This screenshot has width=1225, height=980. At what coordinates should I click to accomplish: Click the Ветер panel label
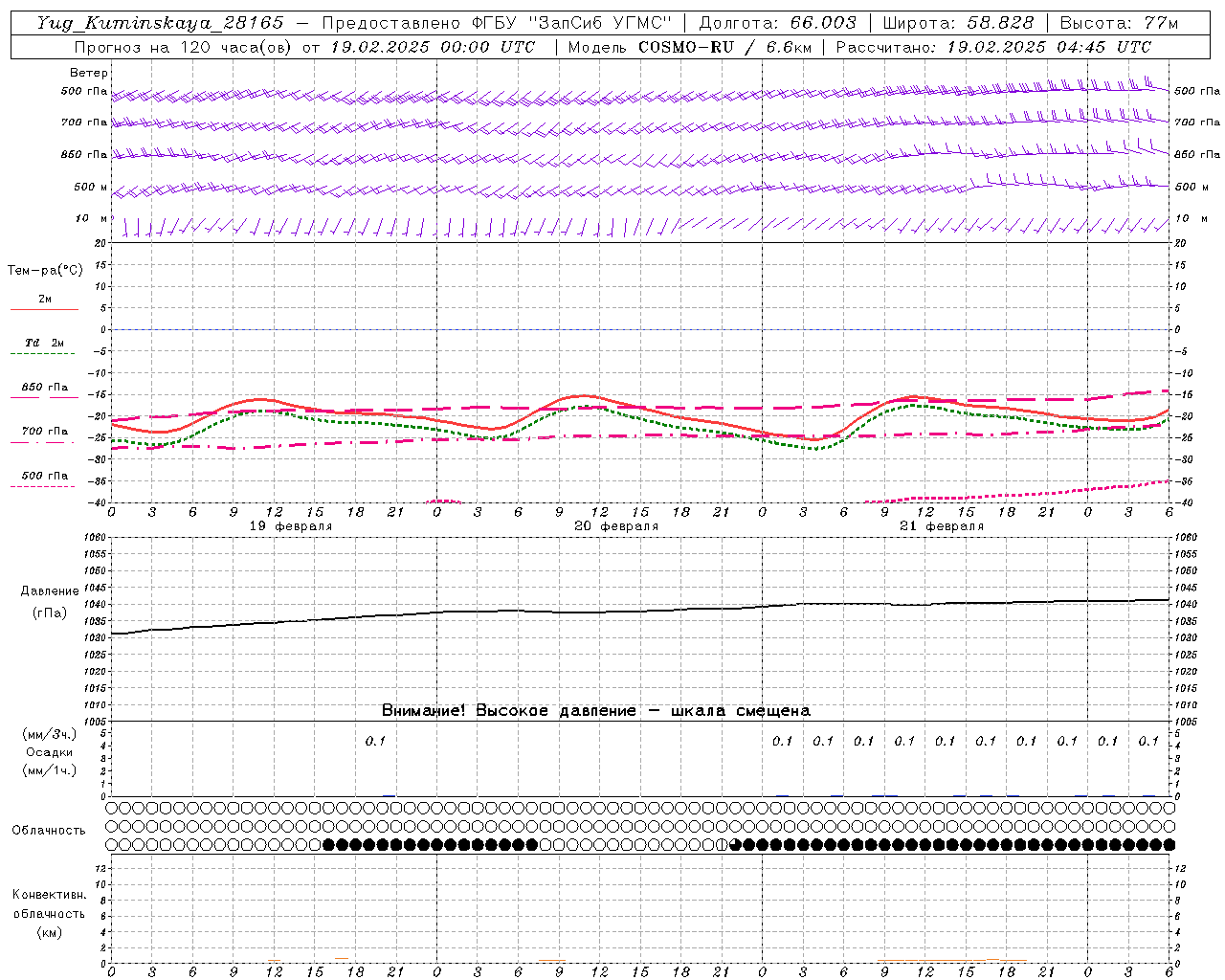coord(88,73)
